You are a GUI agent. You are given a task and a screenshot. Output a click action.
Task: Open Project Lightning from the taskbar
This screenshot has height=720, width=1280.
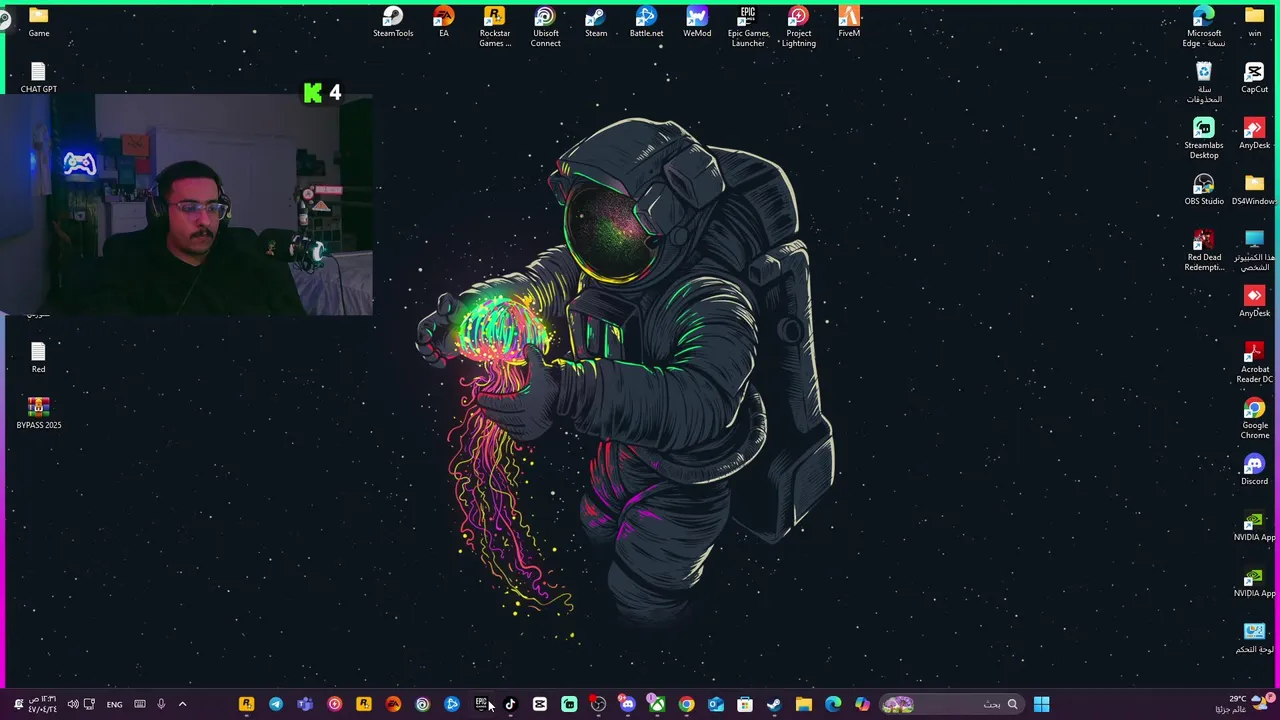pyautogui.click(x=334, y=704)
